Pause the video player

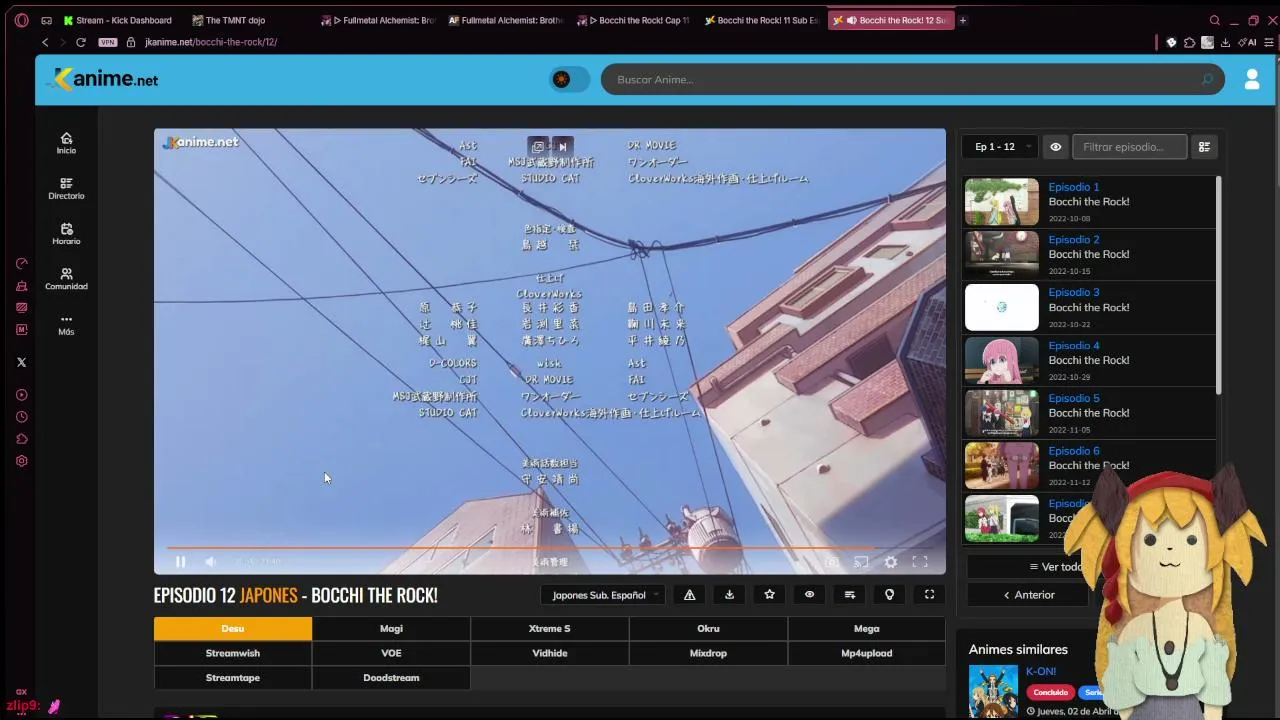coord(180,562)
